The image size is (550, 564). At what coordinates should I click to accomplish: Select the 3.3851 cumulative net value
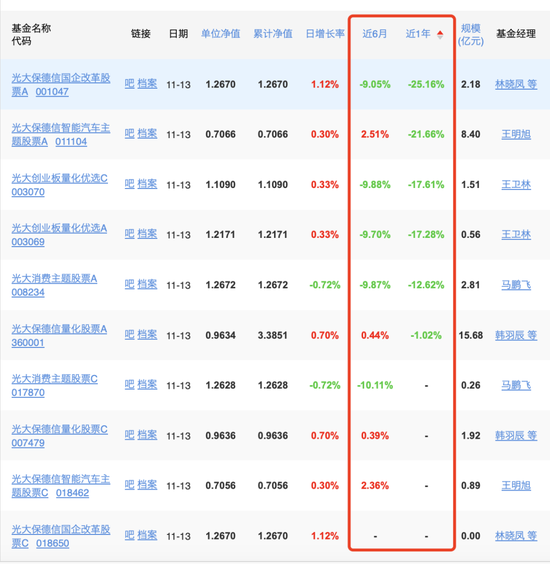tap(273, 336)
